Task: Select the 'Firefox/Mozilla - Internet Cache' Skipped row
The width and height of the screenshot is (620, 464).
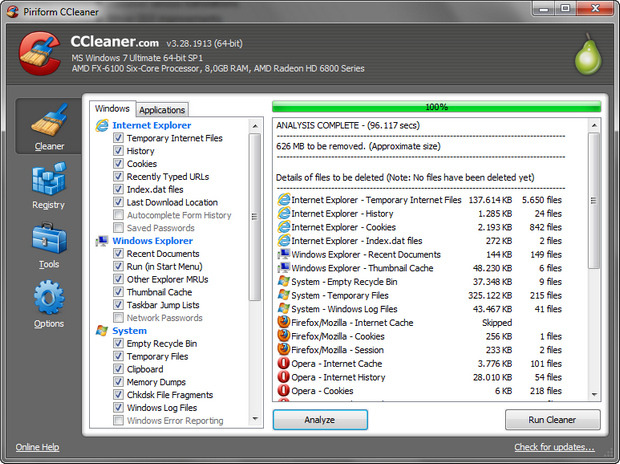Action: tap(420, 322)
